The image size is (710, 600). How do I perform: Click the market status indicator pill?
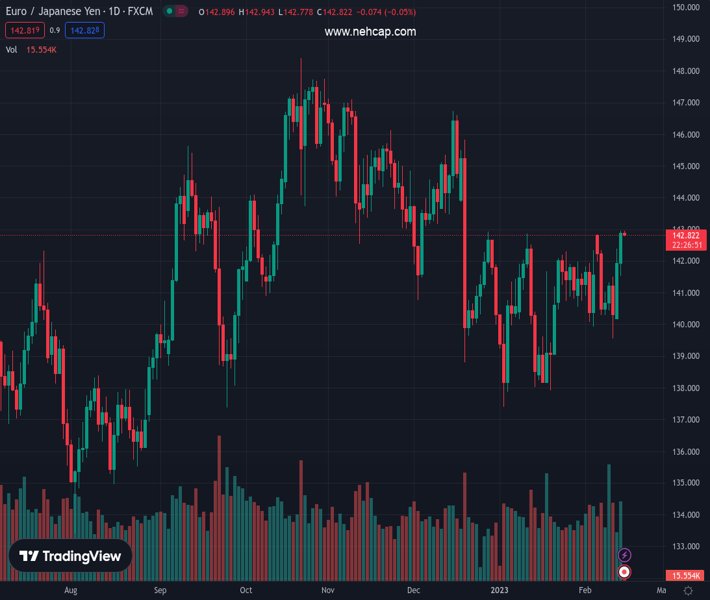pos(175,12)
